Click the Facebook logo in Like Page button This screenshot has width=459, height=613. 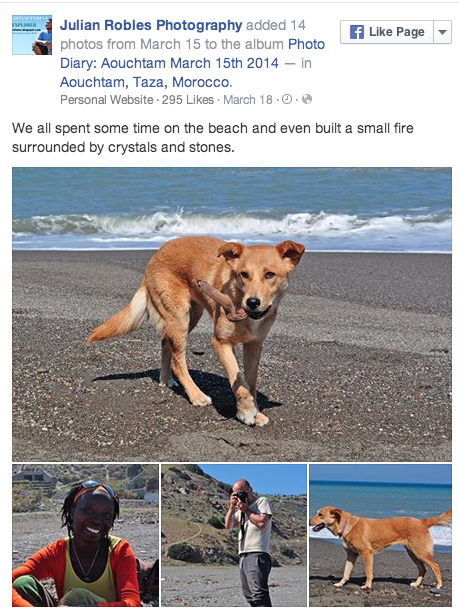[357, 32]
